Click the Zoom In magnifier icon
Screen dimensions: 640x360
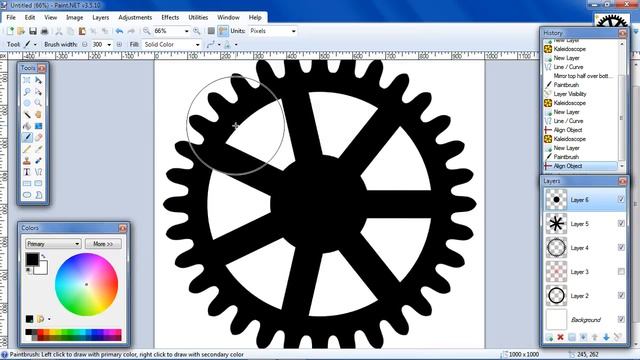click(197, 31)
